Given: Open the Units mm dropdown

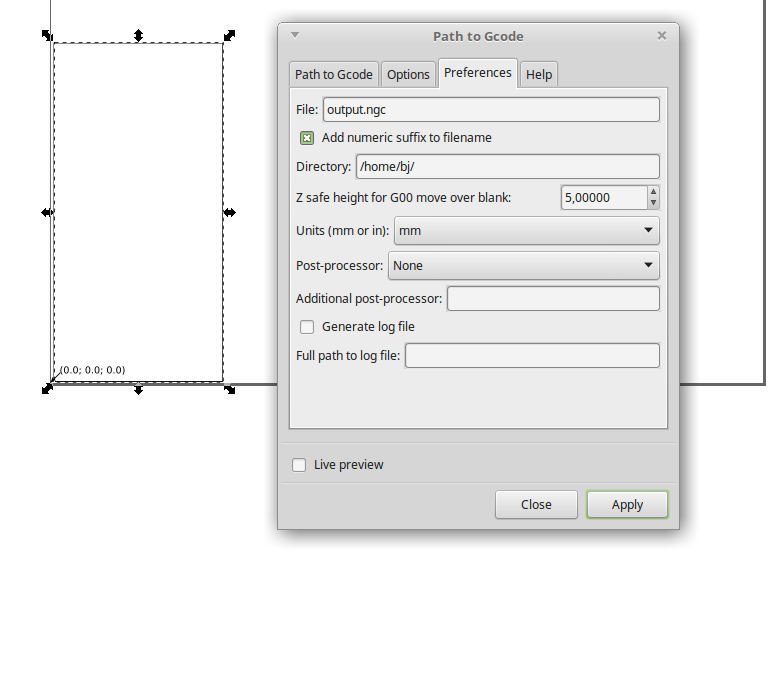Looking at the screenshot, I should click(527, 231).
